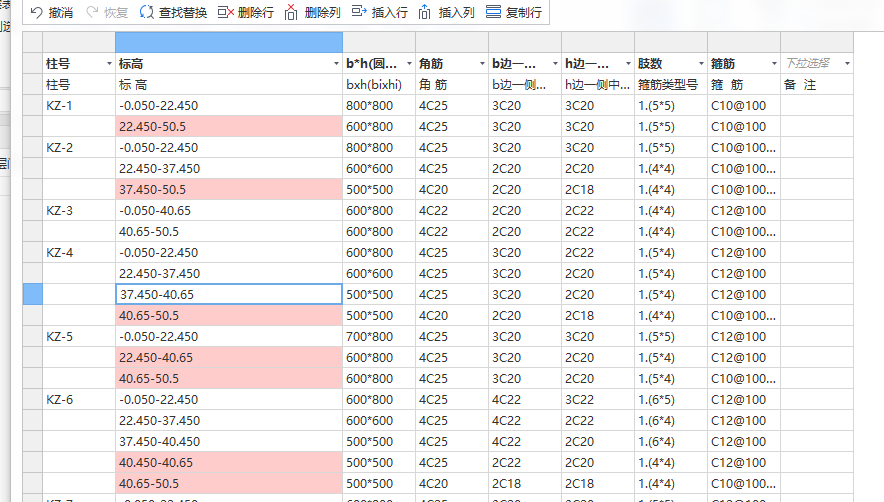Open the b*h(圆... column header dropdown

pyautogui.click(x=409, y=64)
